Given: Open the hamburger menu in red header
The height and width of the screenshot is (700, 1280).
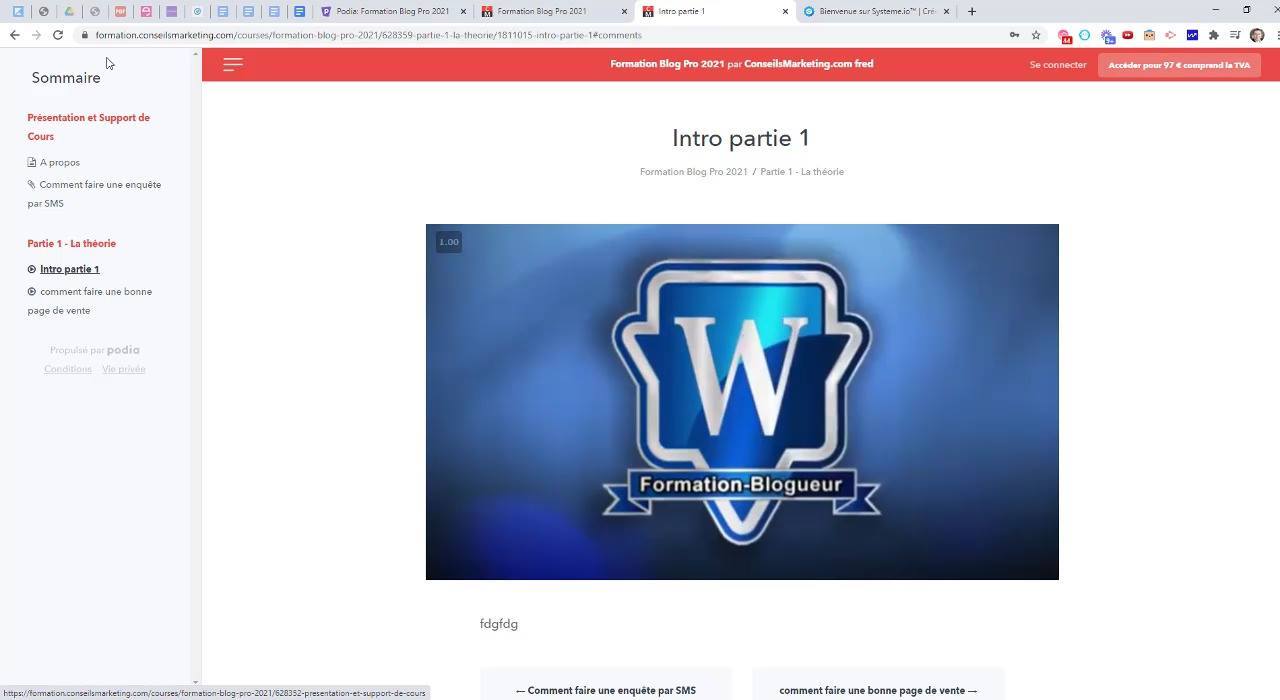Looking at the screenshot, I should [x=233, y=65].
